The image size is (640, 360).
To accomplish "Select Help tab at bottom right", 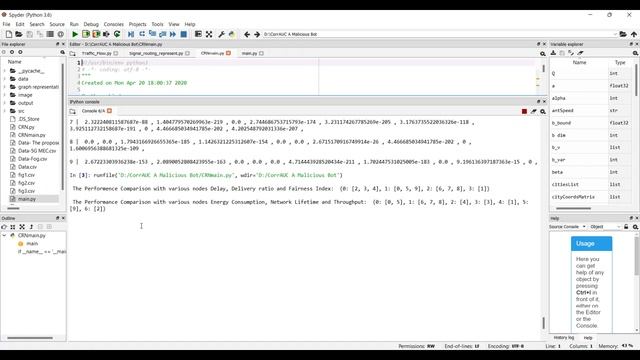I will point(588,338).
